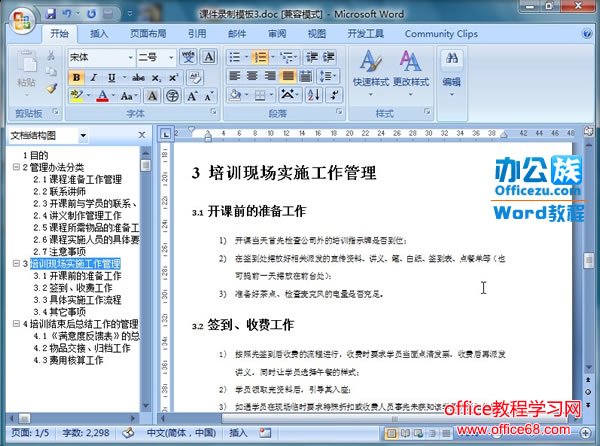Image resolution: width=600 pixels, height=446 pixels.
Task: Switch to the 视图 tab
Action: 317,34
